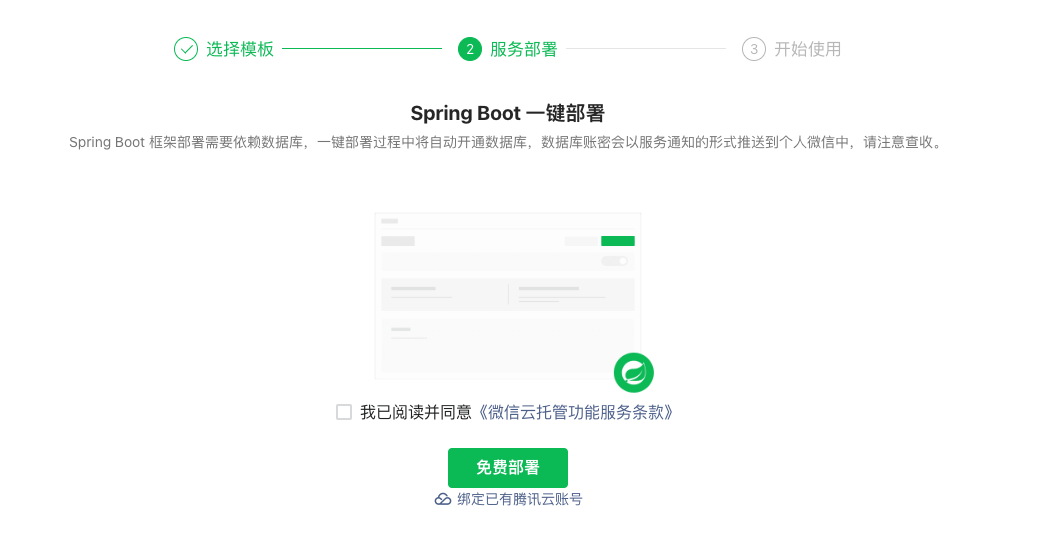Image resolution: width=1047 pixels, height=557 pixels.
Task: Click the cloud icon beside 绑定已有腾讯云账号
Action: [443, 499]
